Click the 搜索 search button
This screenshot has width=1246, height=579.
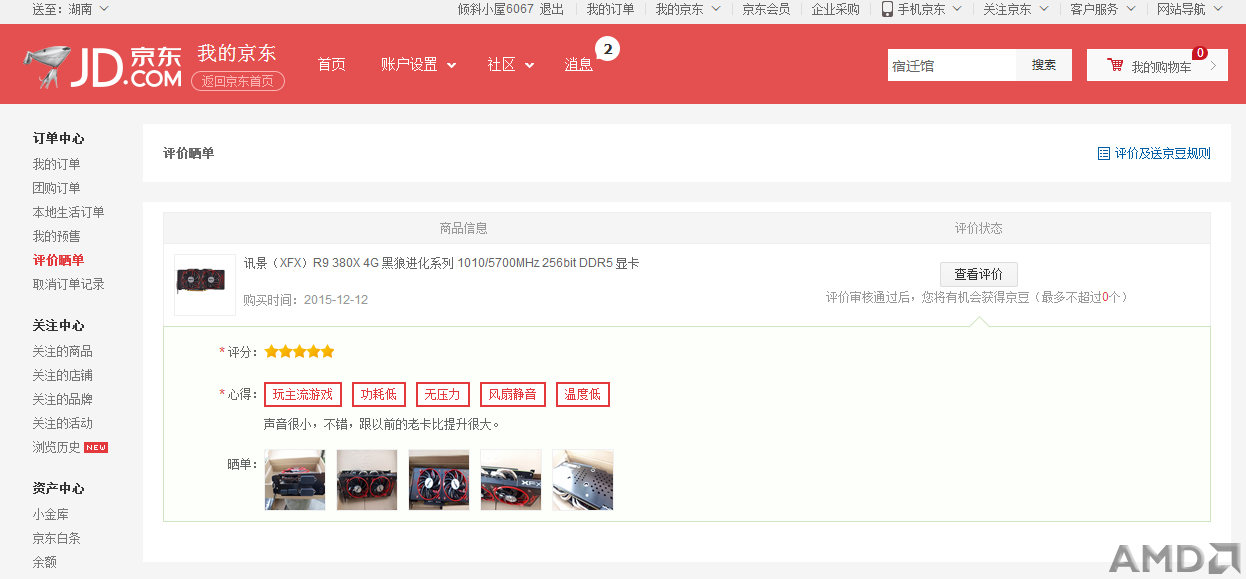[x=1044, y=65]
